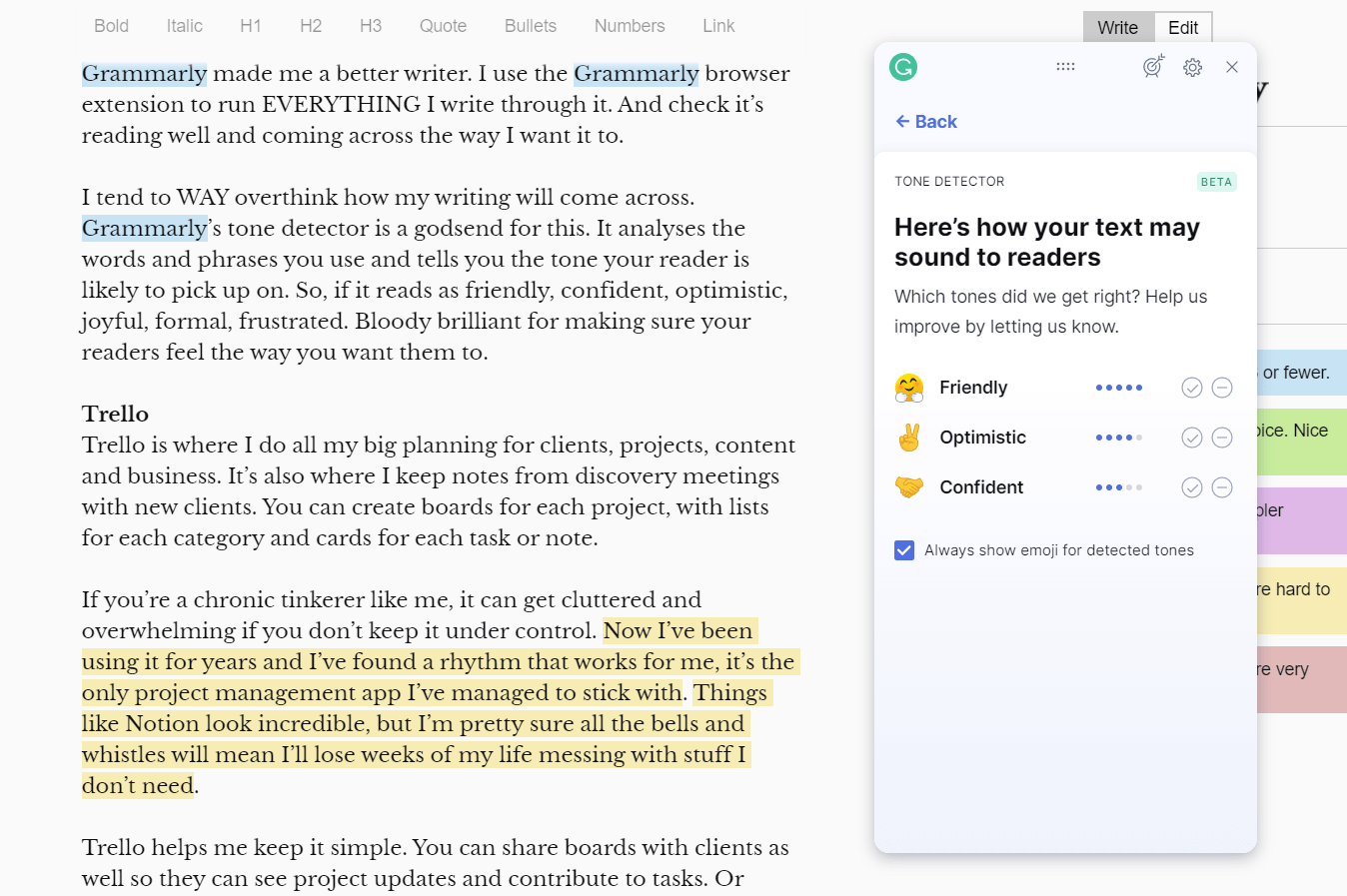Click the green Grammarly logo icon
The image size is (1347, 896).
903,67
